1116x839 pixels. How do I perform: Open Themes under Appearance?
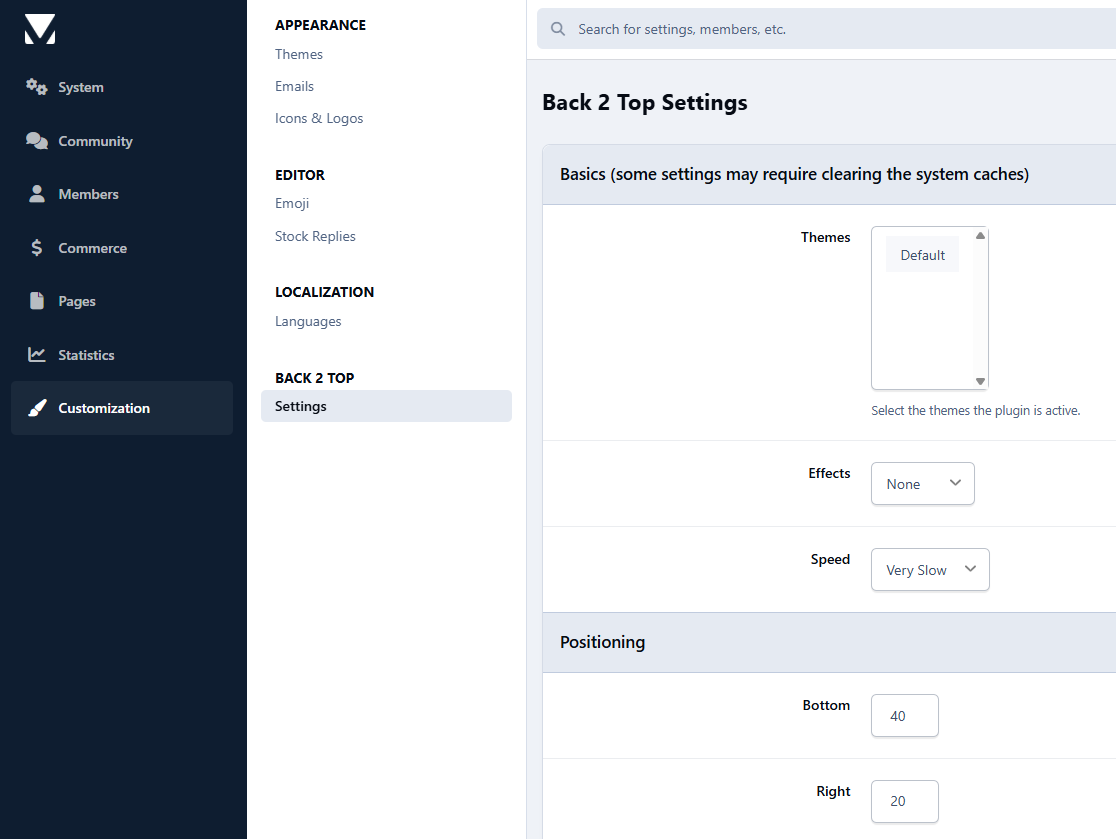coord(299,54)
